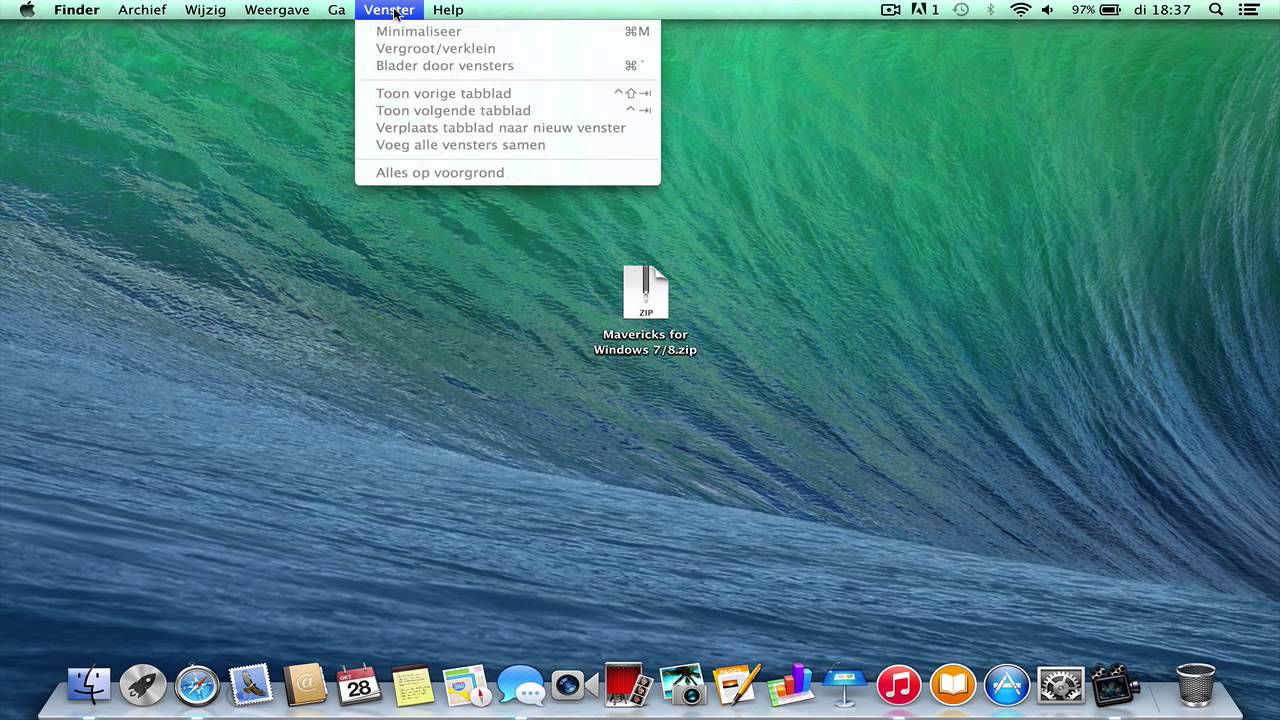This screenshot has height=720, width=1280.
Task: Open Calendar icon showing 28
Action: coord(359,685)
